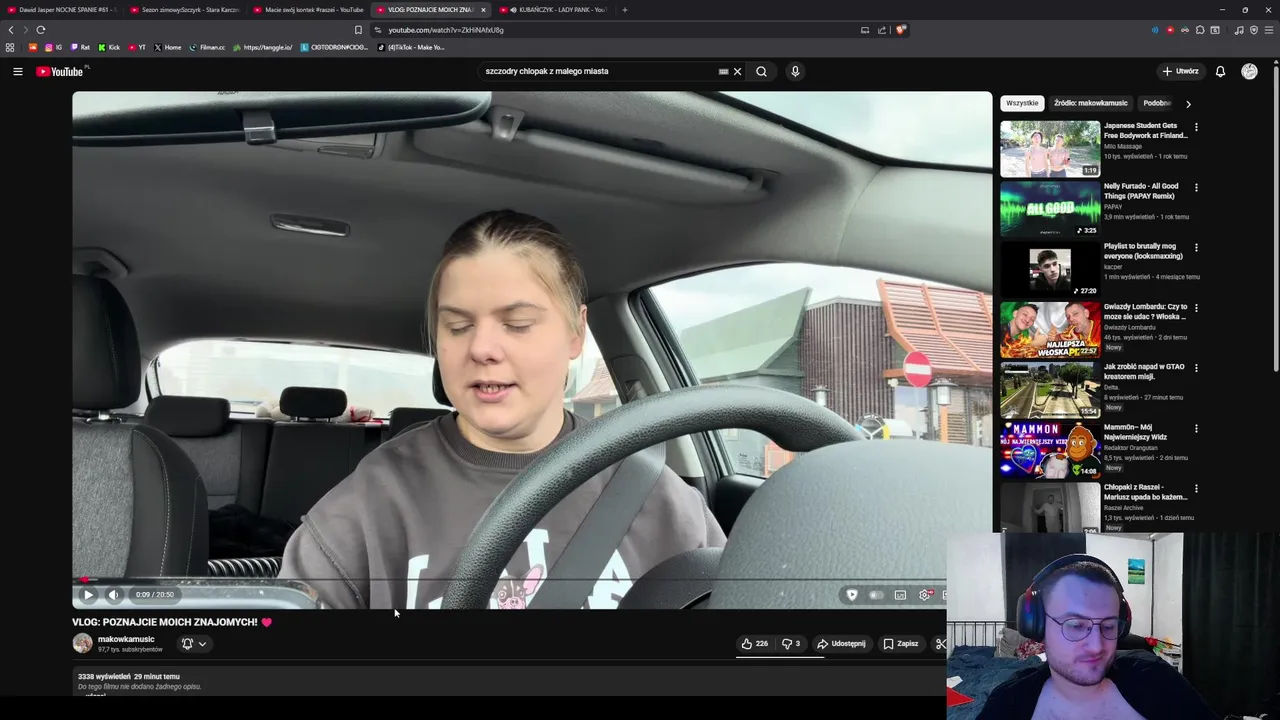Image resolution: width=1280 pixels, height=720 pixels.
Task: Open options for Japanese Student video
Action: tap(1196, 127)
